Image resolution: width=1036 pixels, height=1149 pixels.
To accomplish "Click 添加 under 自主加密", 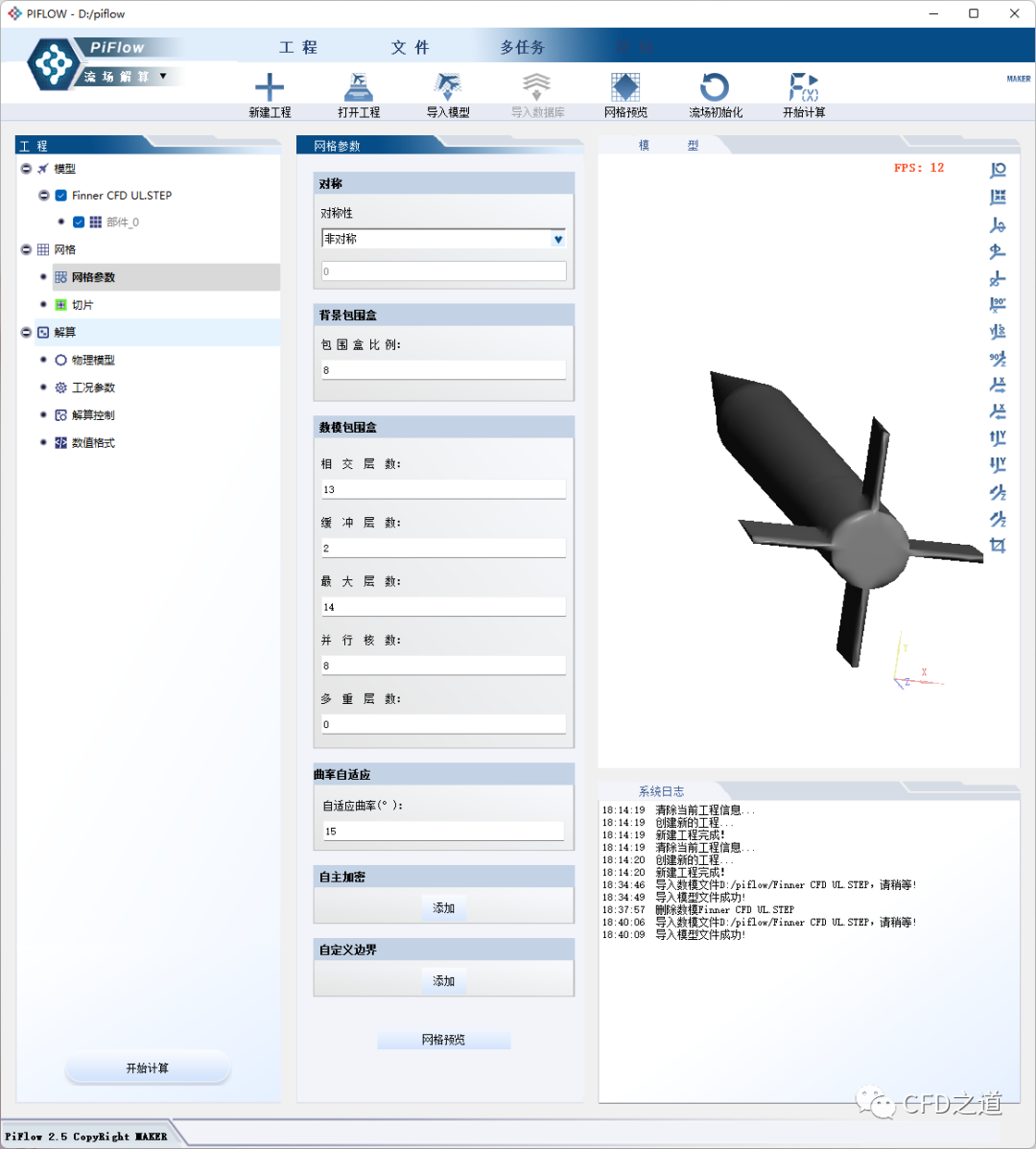I will [x=443, y=908].
